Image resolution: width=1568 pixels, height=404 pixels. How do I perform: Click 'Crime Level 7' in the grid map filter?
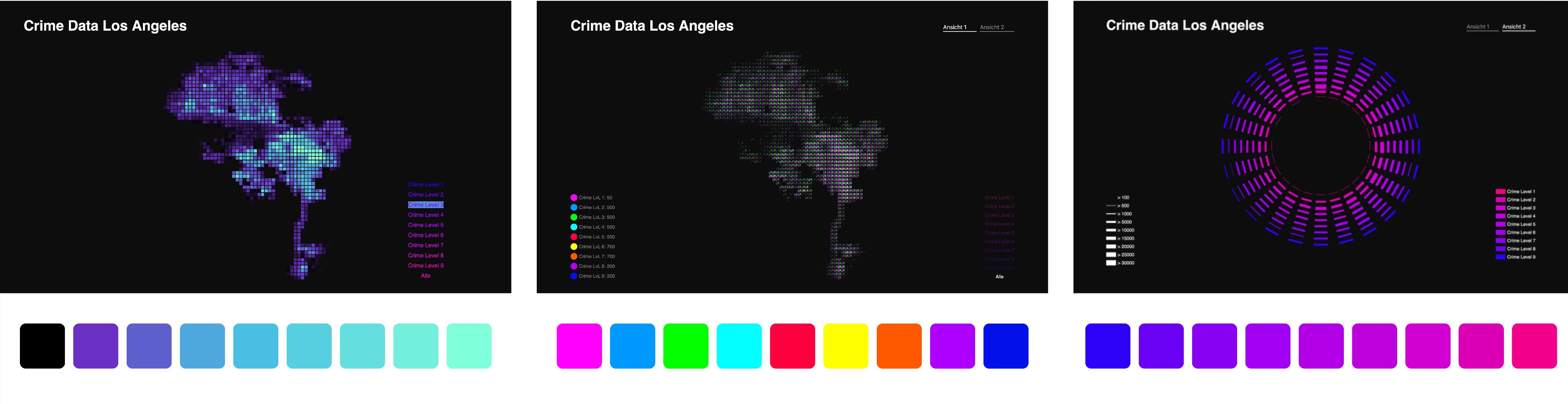pos(426,245)
